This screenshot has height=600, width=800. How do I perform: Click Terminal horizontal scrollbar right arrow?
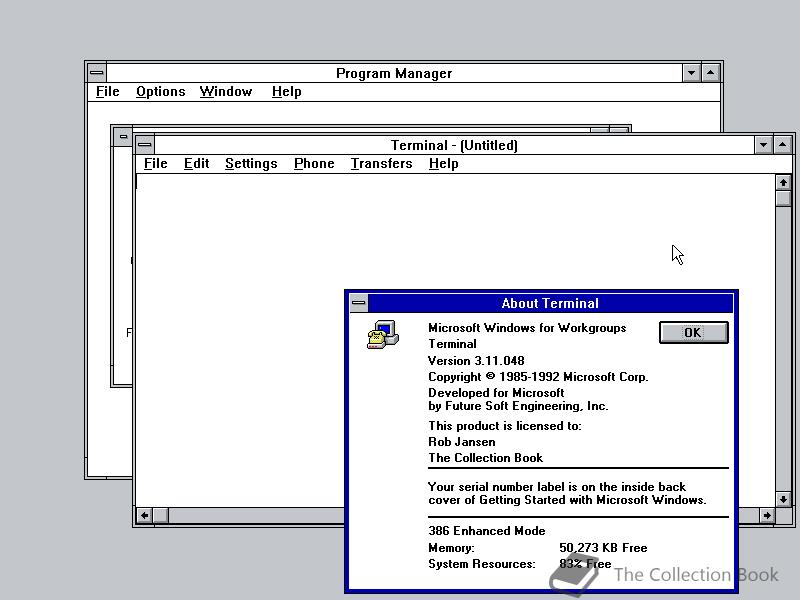pos(767,515)
